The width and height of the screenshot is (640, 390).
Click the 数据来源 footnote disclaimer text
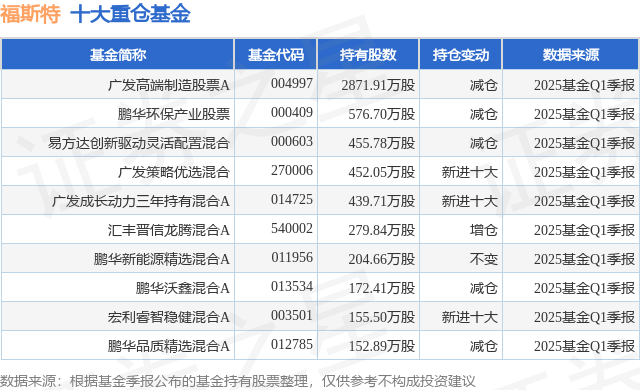238,381
